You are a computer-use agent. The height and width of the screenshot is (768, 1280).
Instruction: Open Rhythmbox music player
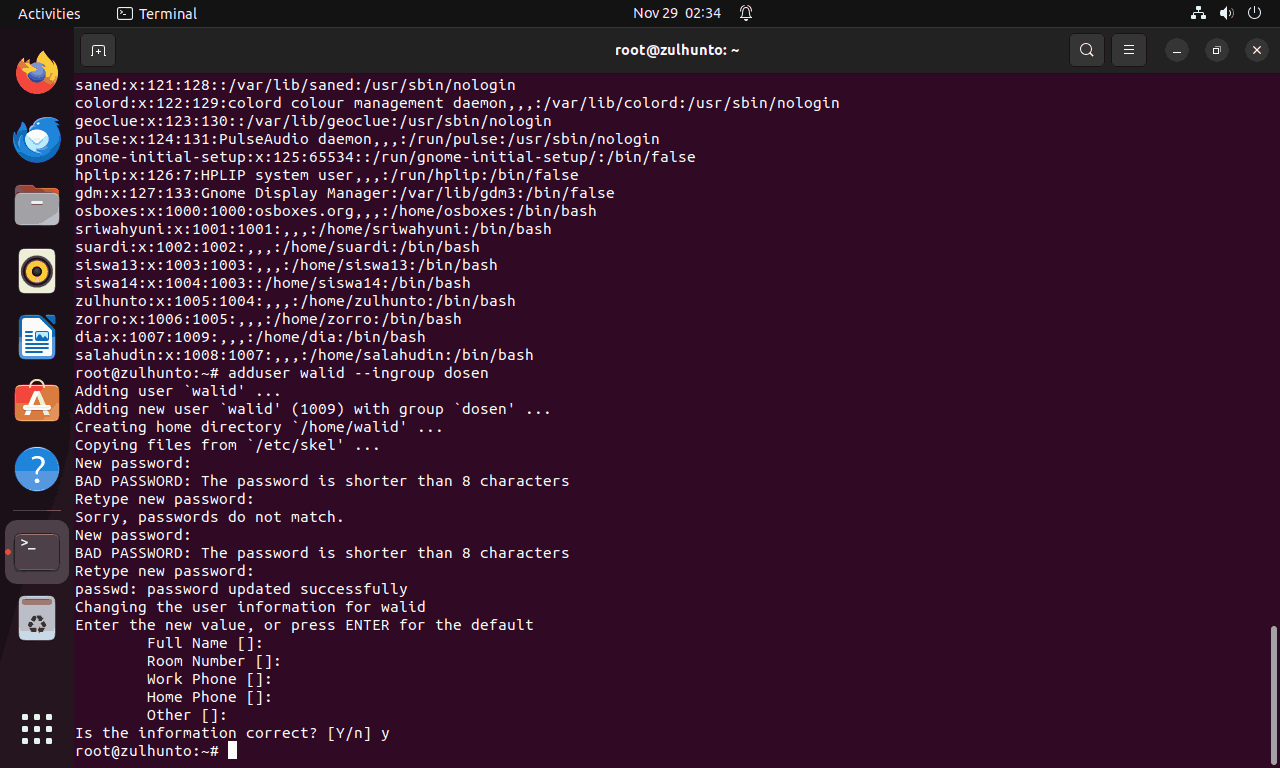coord(37,271)
